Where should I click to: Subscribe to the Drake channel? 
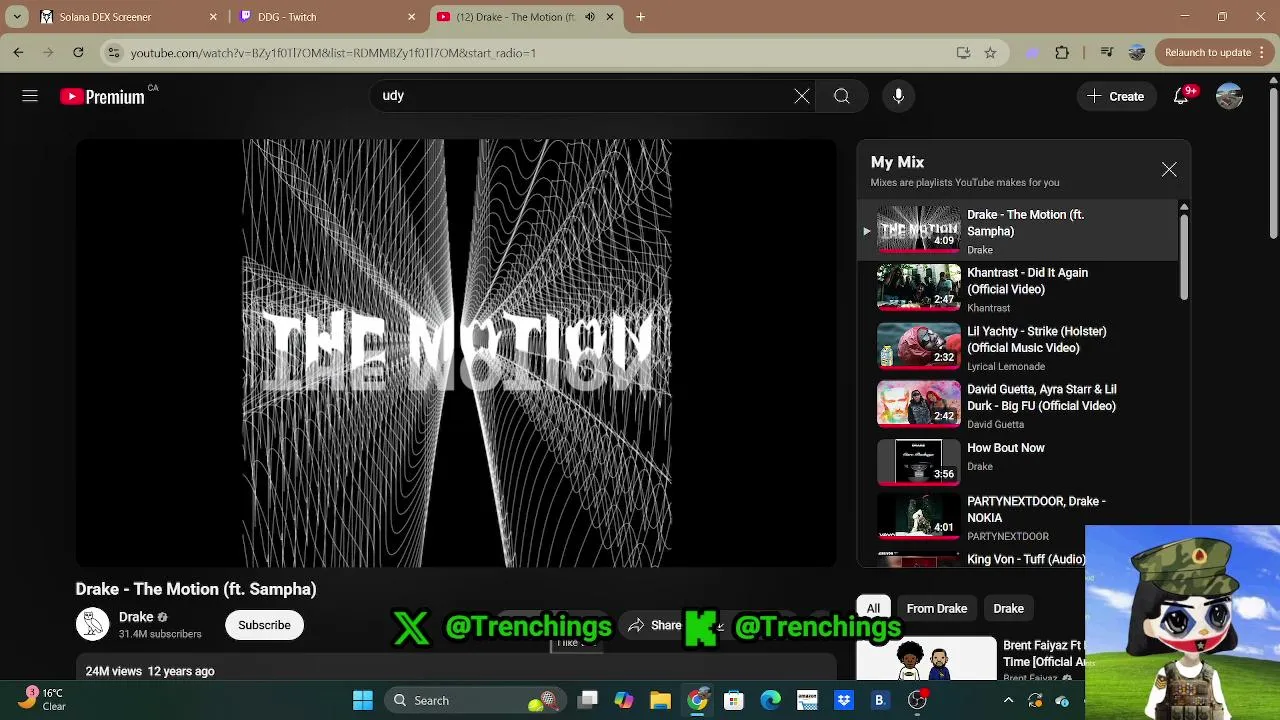coord(264,625)
